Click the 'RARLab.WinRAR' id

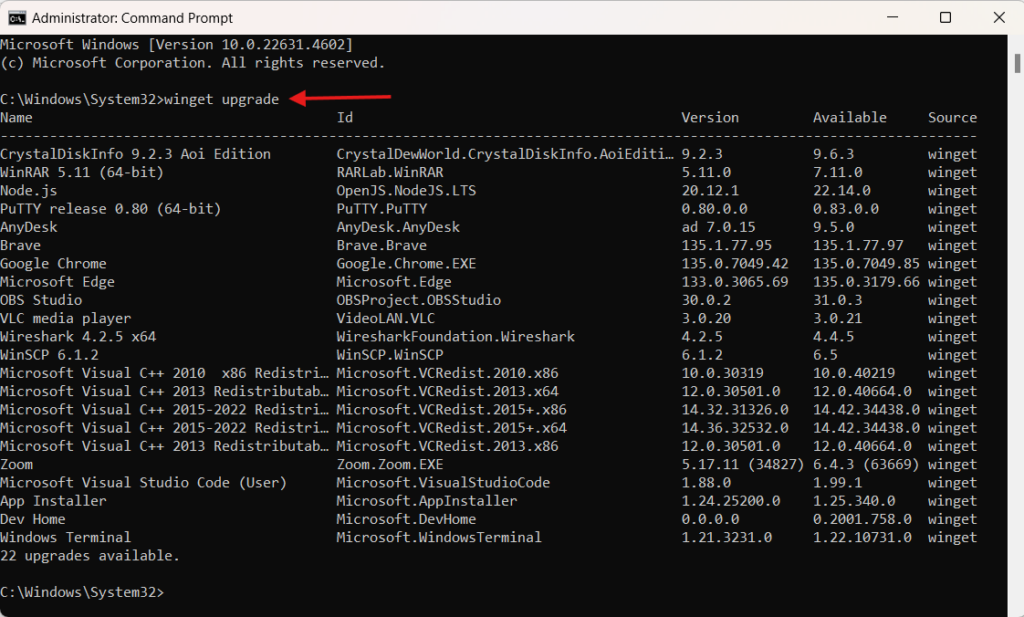tap(390, 172)
